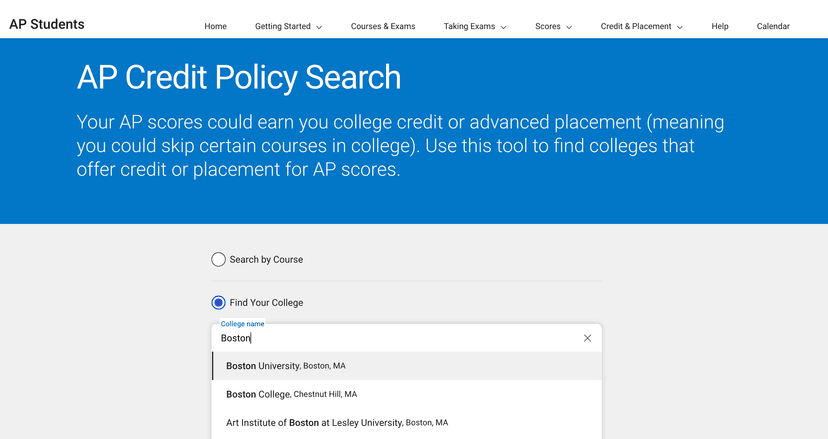Go to the Help page
The height and width of the screenshot is (439, 828).
720,26
